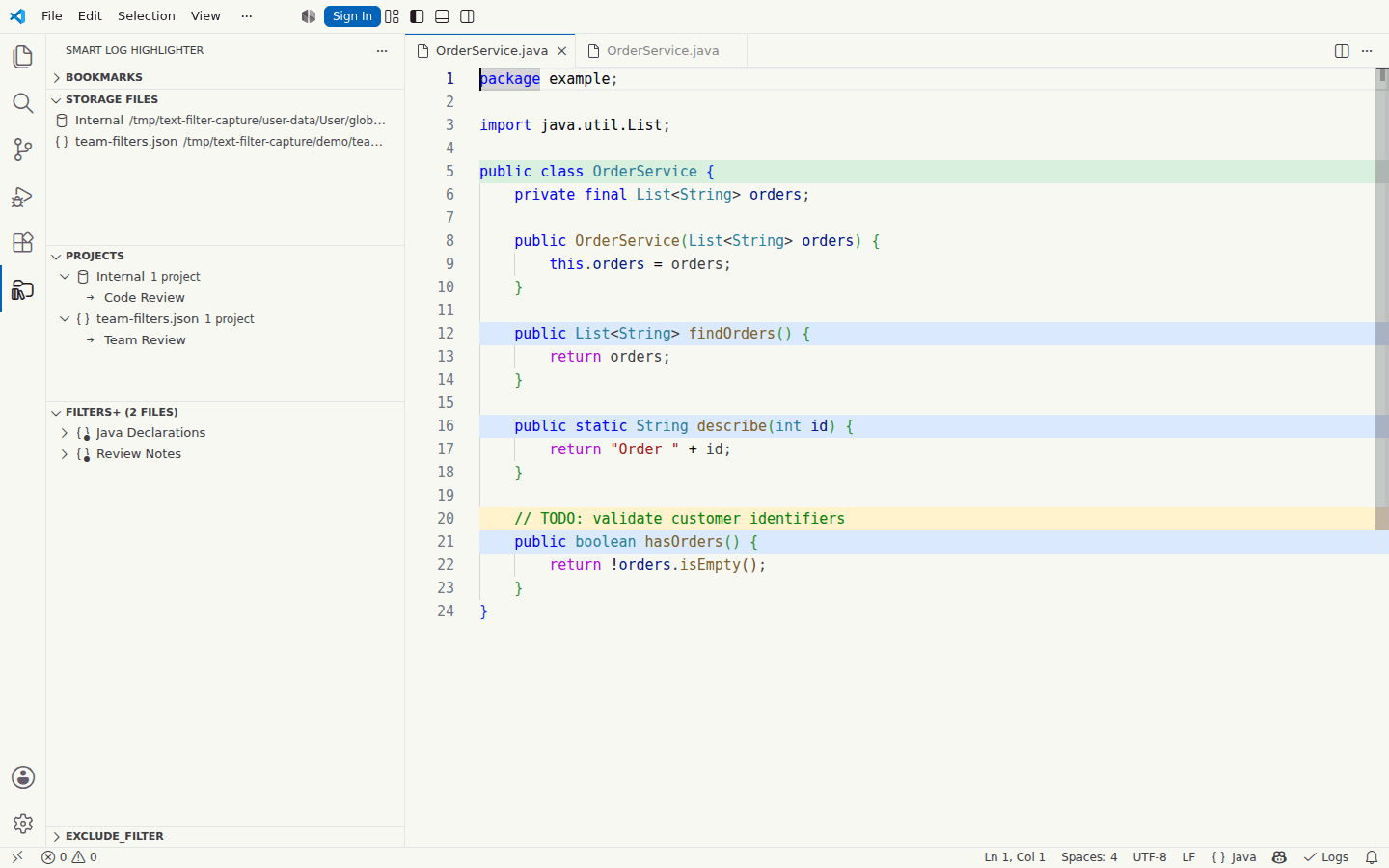The image size is (1389, 868).
Task: Click the remote window icon in status bar
Action: tap(17, 857)
